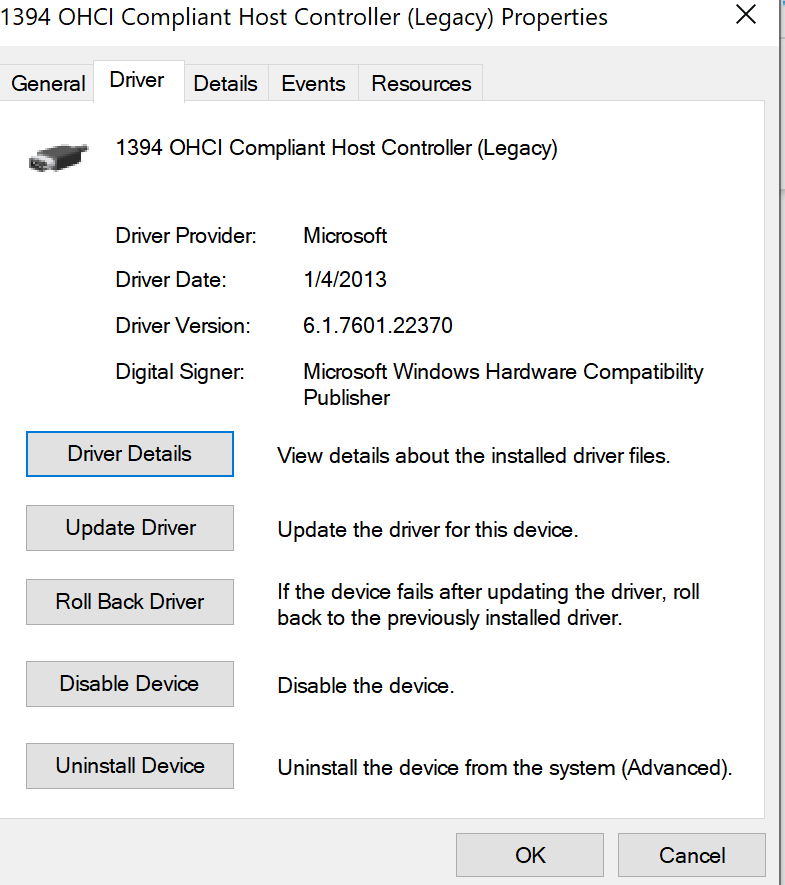Viewport: 785px width, 885px height.
Task: Click the Digital Signer publisher text
Action: [x=503, y=384]
